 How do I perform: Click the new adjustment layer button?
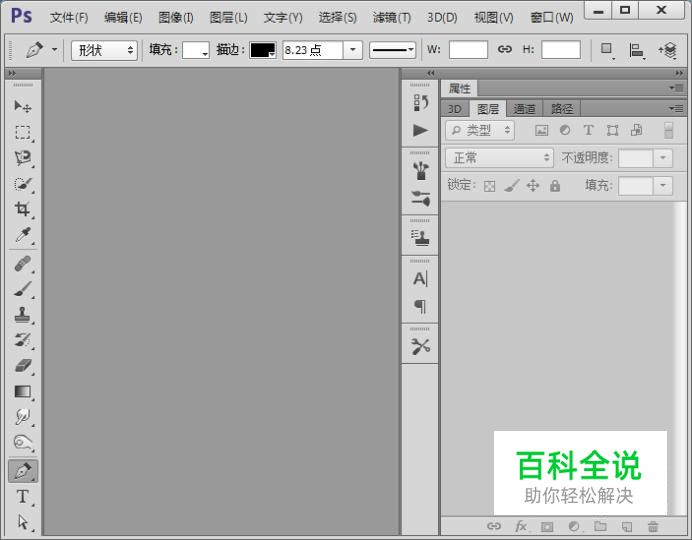[574, 526]
